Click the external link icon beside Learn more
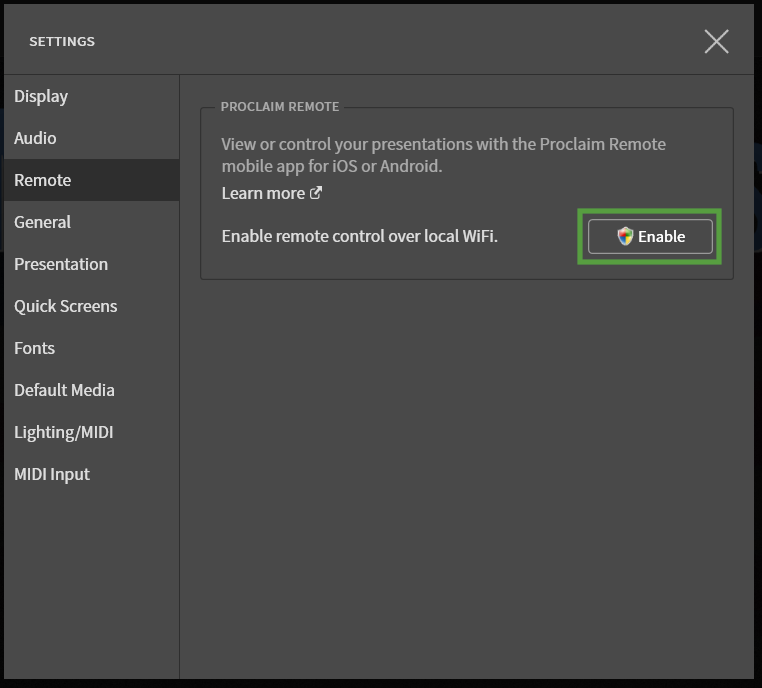Viewport: 762px width, 688px height. pos(316,193)
